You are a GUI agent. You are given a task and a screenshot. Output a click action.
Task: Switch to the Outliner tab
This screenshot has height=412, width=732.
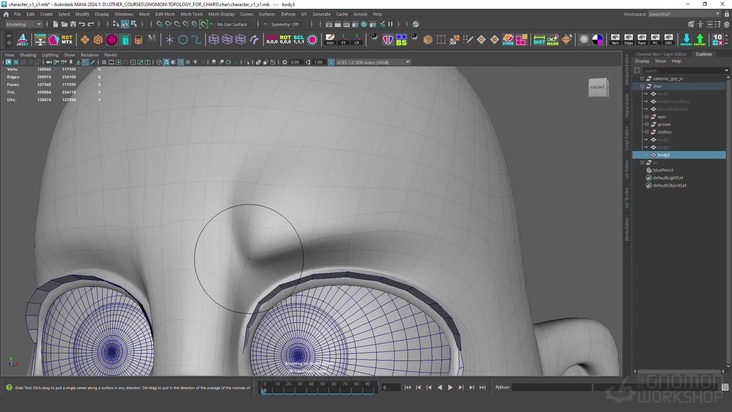pos(704,54)
